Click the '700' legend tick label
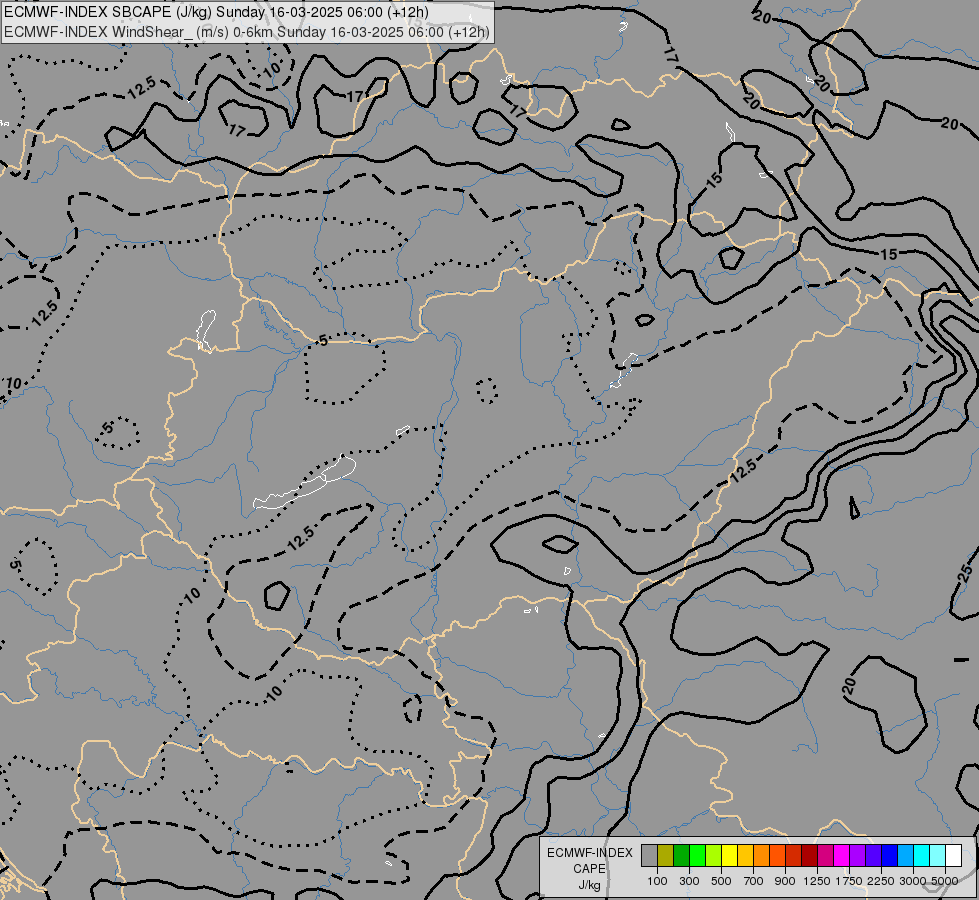This screenshot has height=900, width=979. click(x=754, y=881)
